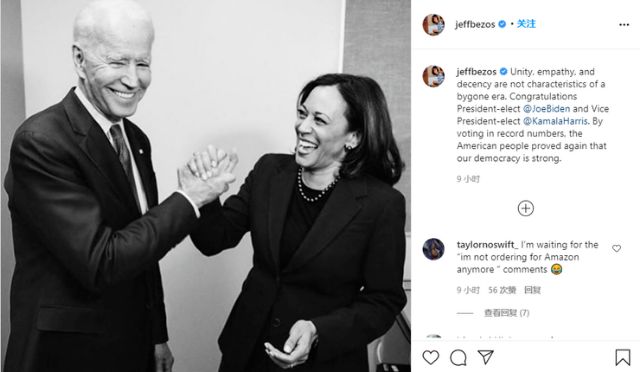Open the taylornoswift_ commenter profile name
Image resolution: width=640 pixels, height=372 pixels.
pos(487,245)
